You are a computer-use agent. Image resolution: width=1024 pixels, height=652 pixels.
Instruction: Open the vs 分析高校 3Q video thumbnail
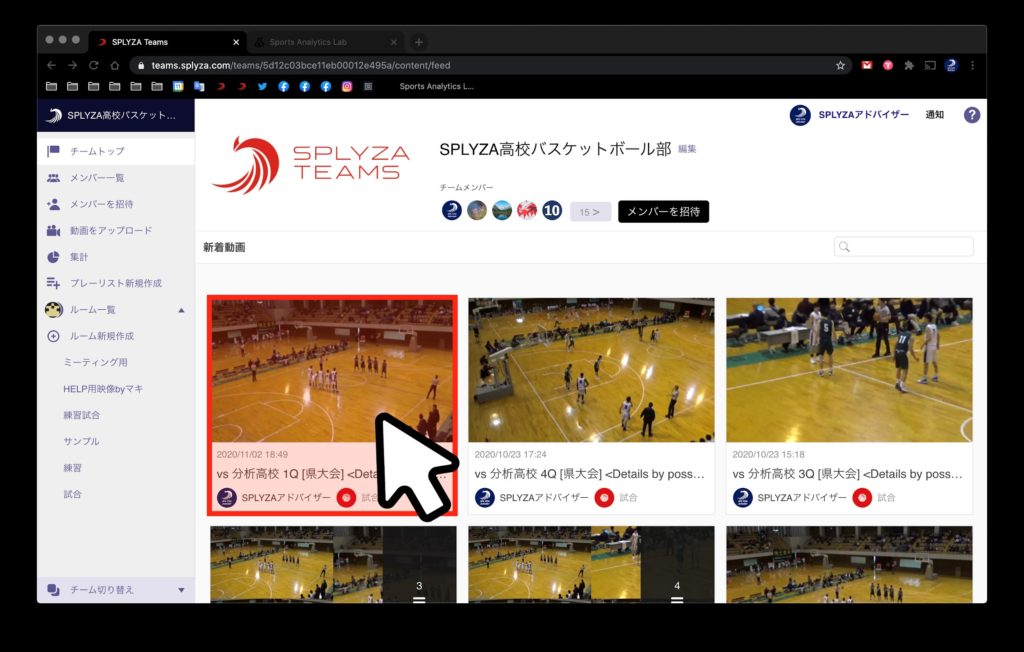849,370
